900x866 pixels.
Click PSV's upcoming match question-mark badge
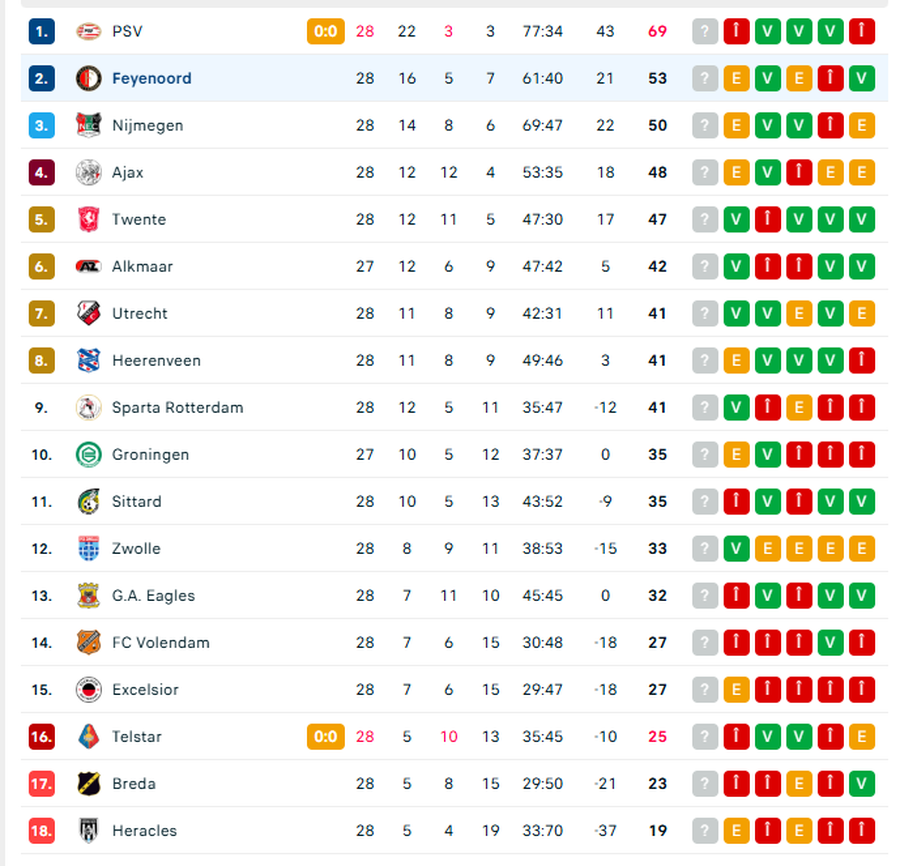coord(705,31)
